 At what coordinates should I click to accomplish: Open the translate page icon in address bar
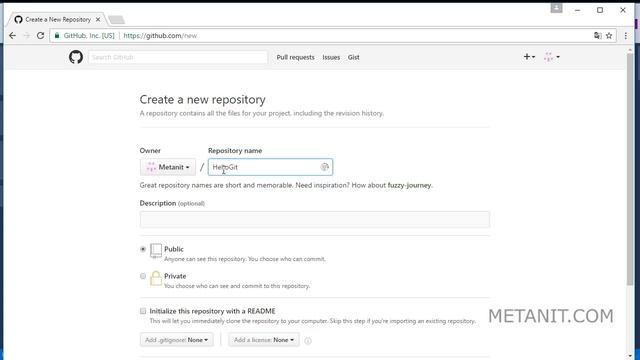click(x=598, y=36)
